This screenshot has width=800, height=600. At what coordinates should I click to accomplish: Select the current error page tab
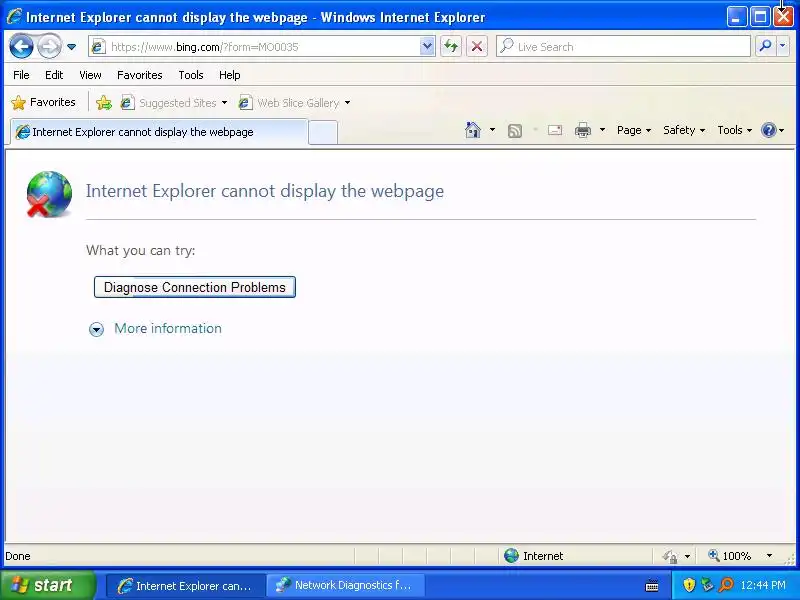click(159, 132)
